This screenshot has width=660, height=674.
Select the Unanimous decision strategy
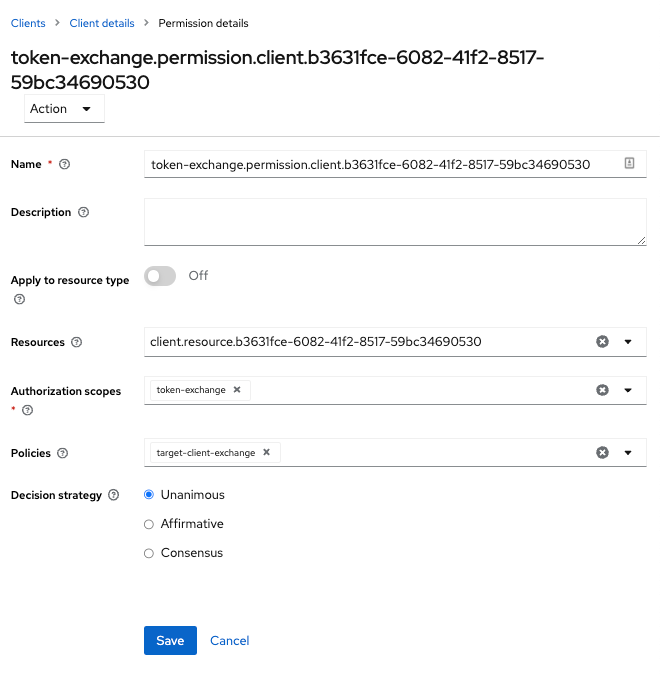pos(150,495)
